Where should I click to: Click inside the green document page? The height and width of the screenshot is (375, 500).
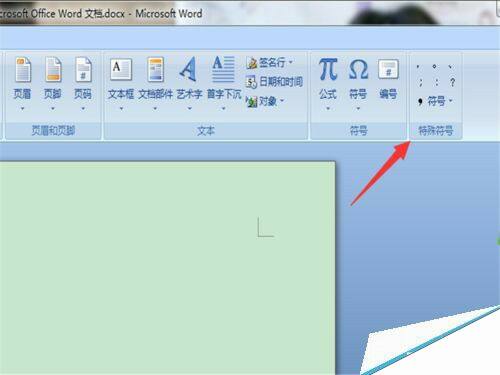tap(167, 268)
